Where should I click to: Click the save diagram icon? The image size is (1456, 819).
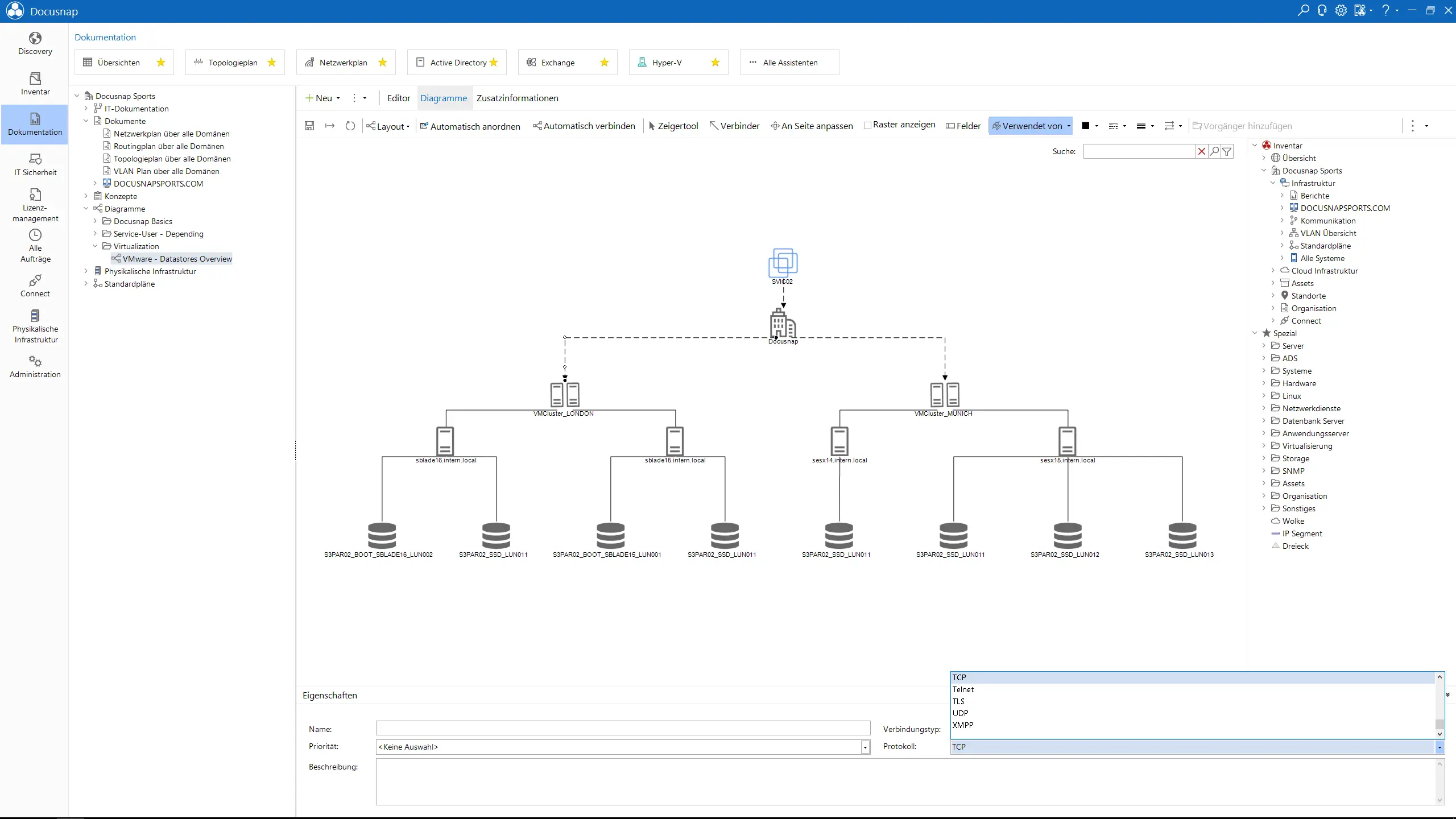coord(309,126)
